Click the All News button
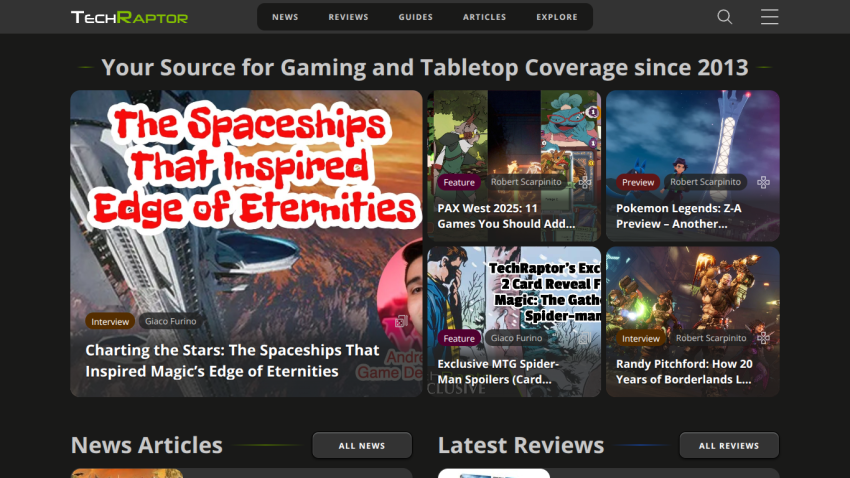Image resolution: width=850 pixels, height=478 pixels. (x=362, y=445)
